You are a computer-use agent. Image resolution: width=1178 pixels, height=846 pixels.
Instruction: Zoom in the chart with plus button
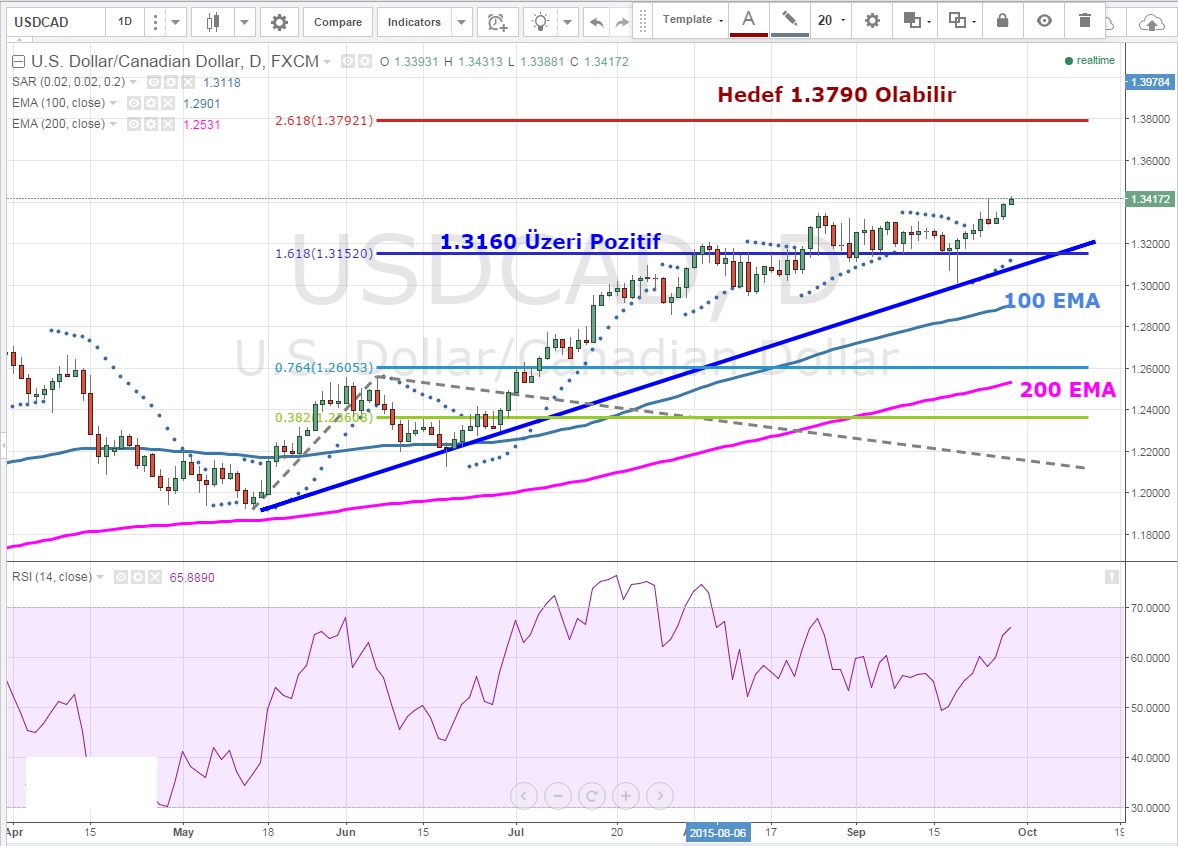[625, 796]
